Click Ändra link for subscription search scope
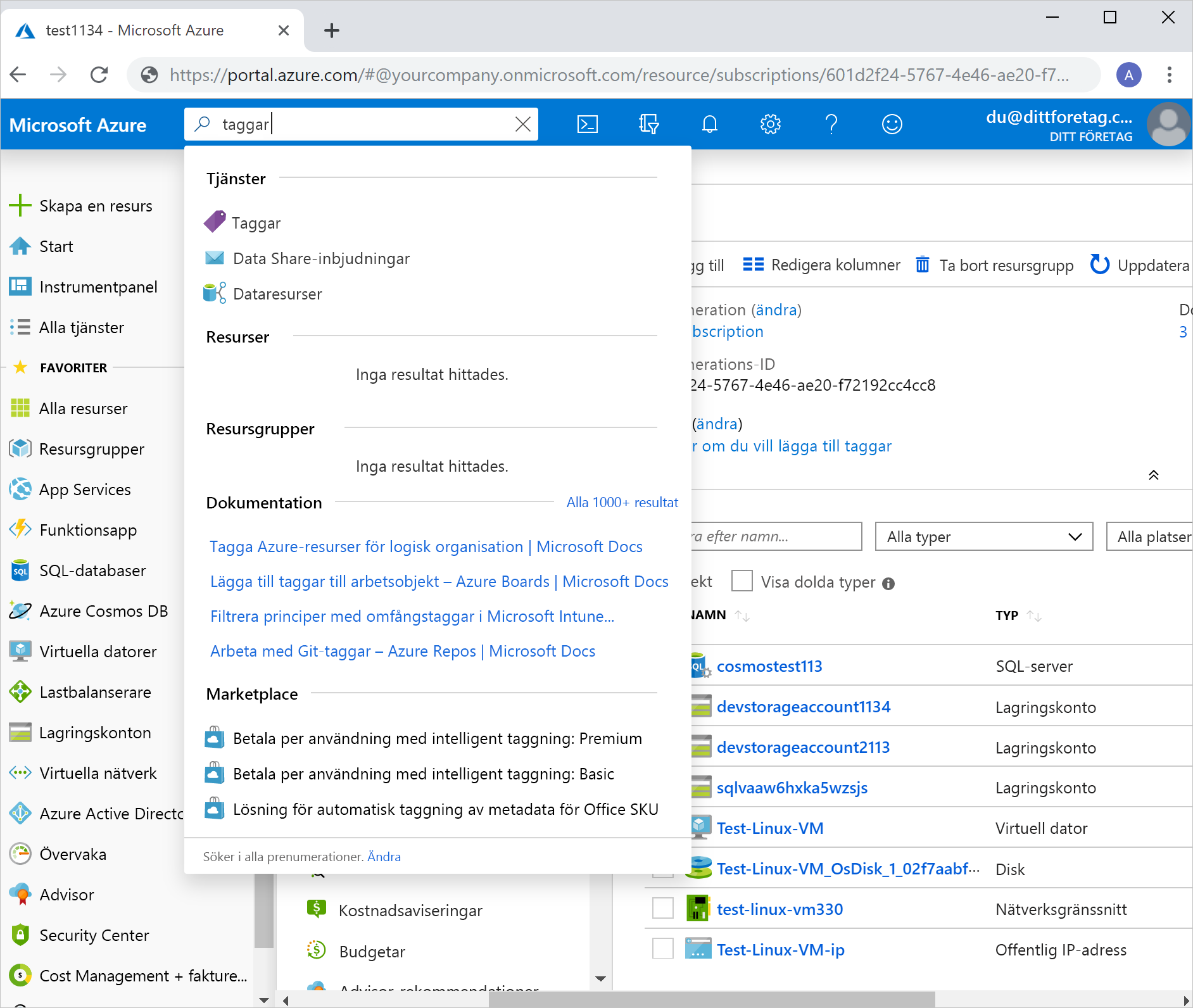Image resolution: width=1193 pixels, height=1008 pixels. coord(384,856)
